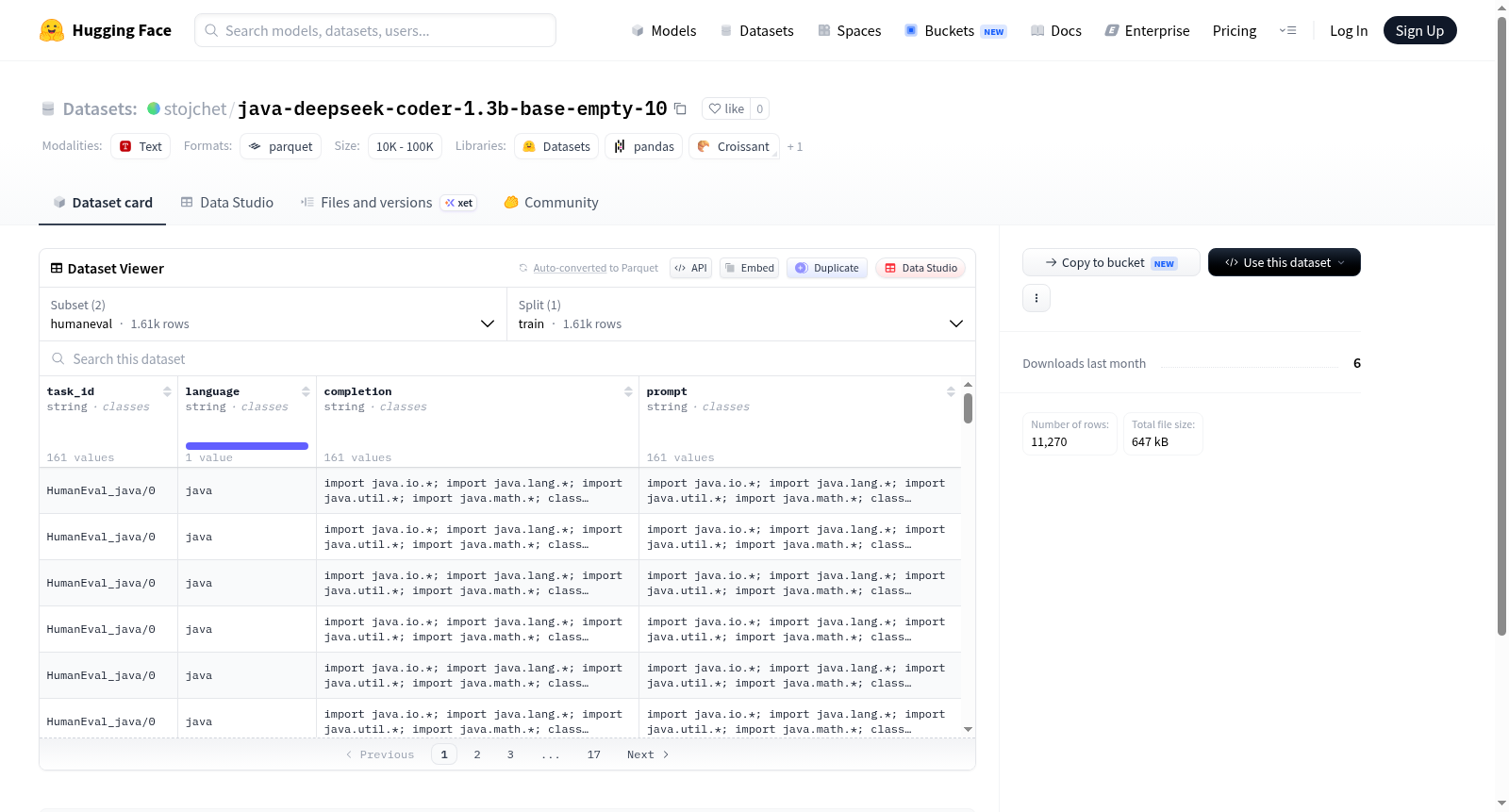Click the table vertical scrollbar thumb
Image resolution: width=1509 pixels, height=812 pixels.
coord(968,408)
